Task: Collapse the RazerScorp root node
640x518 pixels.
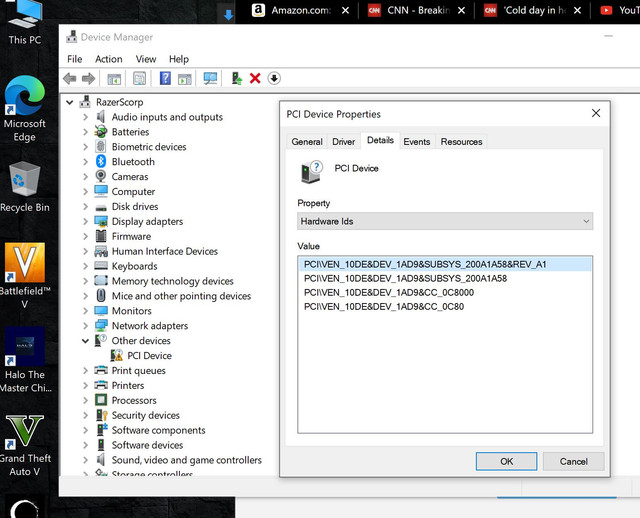Action: [70, 102]
